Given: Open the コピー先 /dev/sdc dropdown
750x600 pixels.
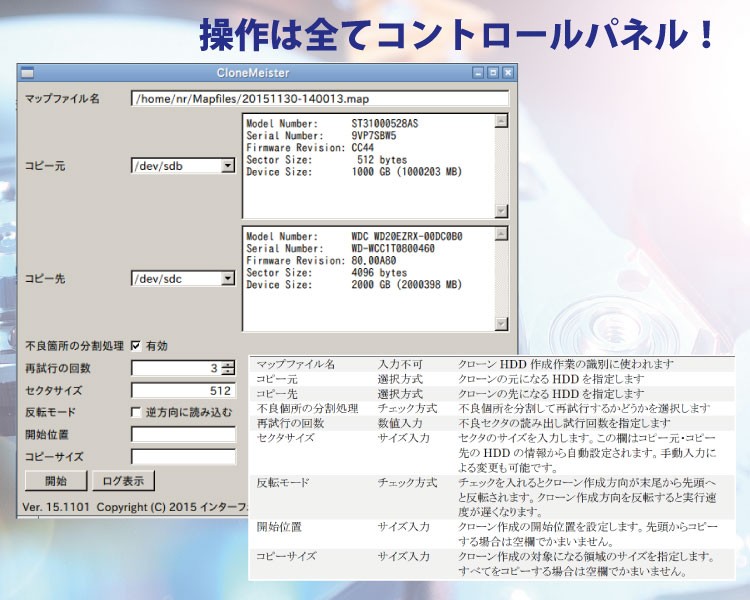Looking at the screenshot, I should pos(228,278).
